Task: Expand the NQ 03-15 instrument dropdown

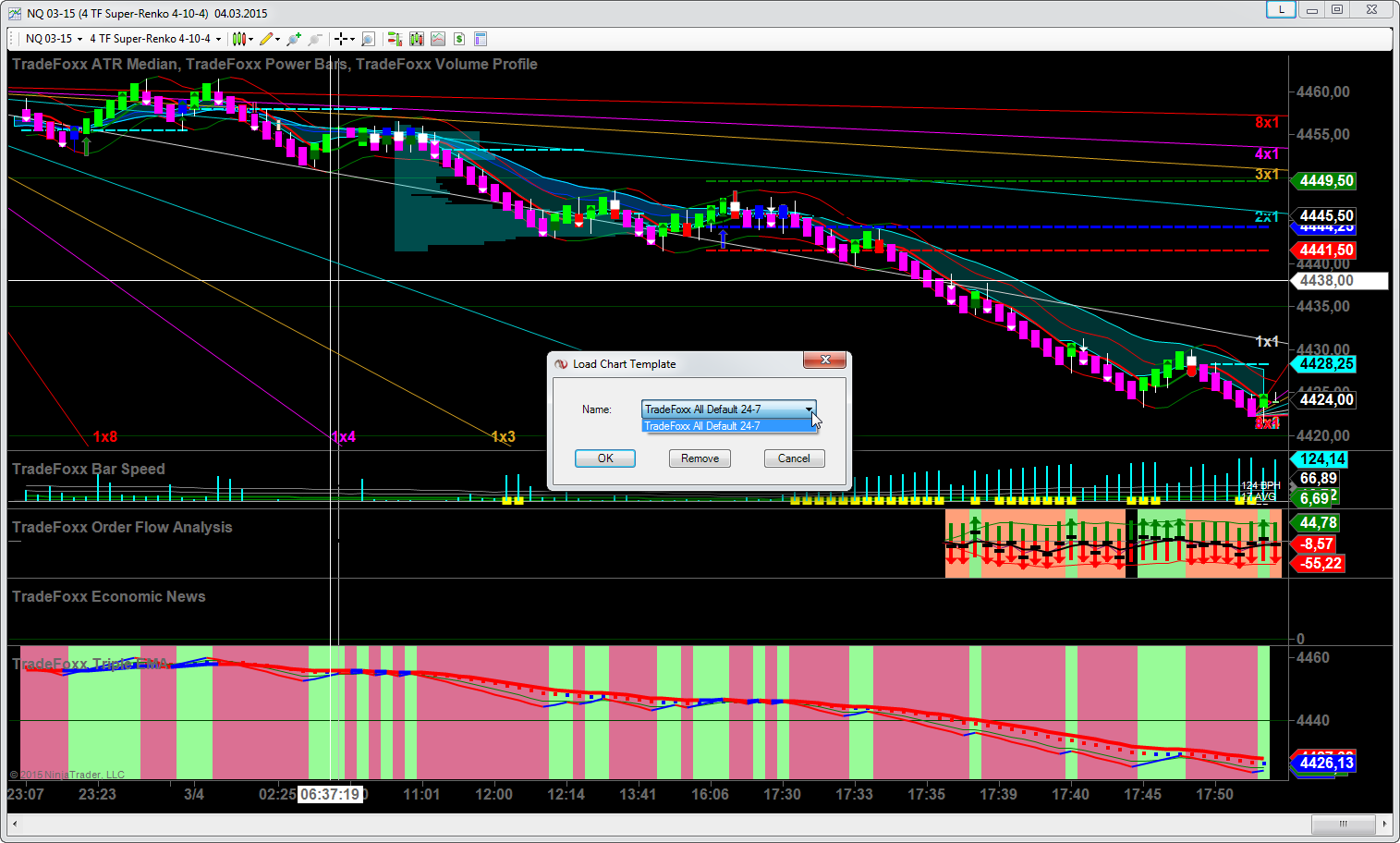Action: coord(79,39)
